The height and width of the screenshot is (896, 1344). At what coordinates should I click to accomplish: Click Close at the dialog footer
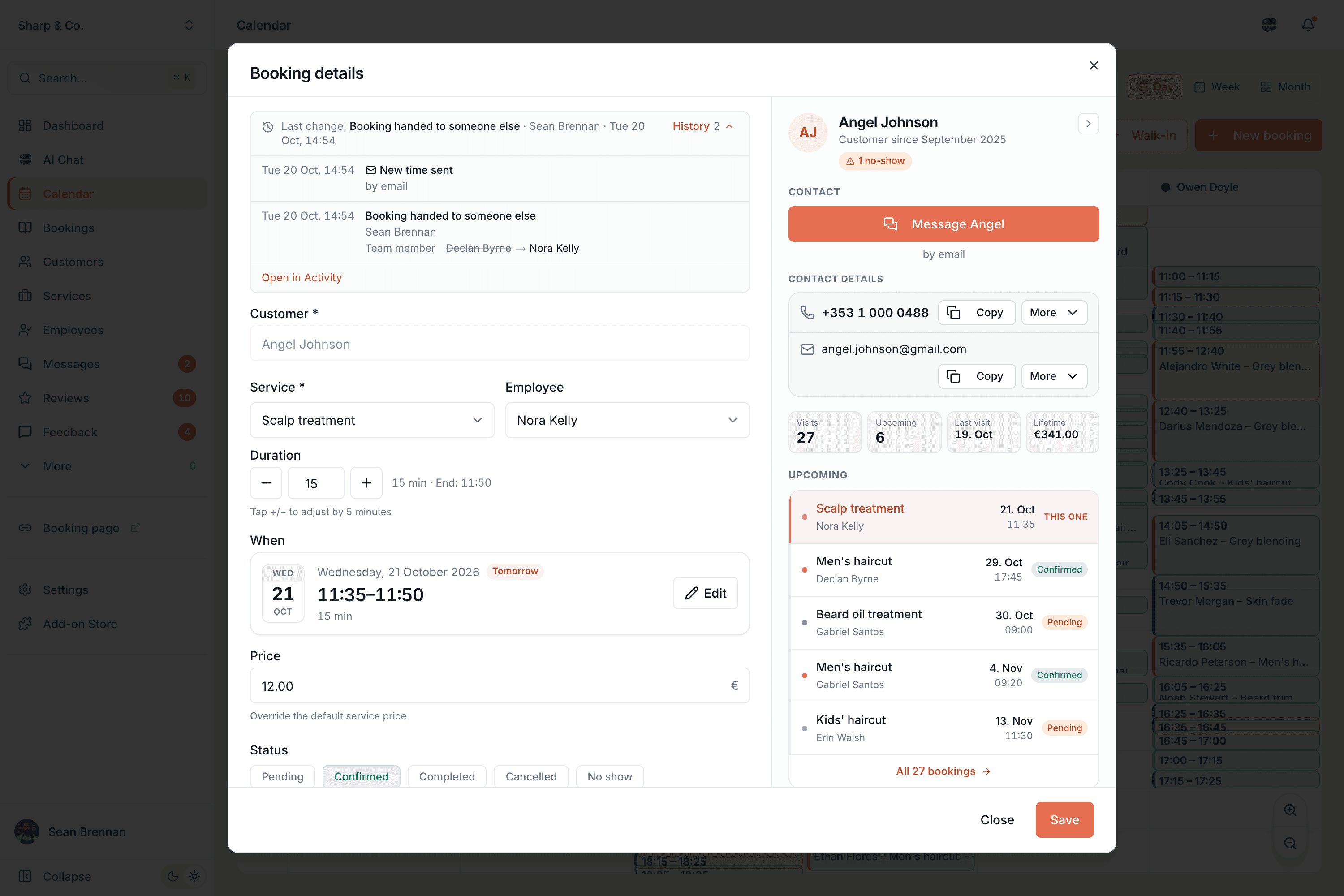point(997,820)
